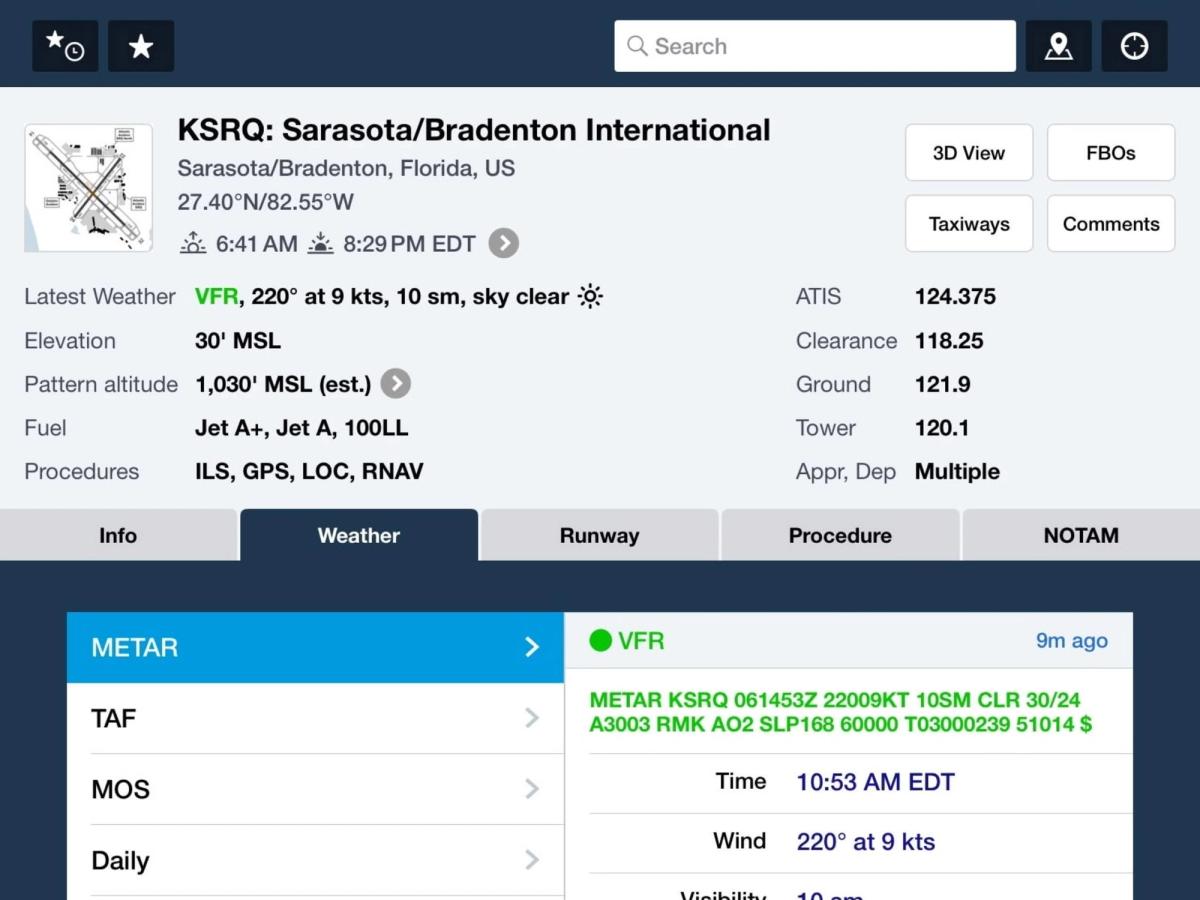Viewport: 1200px width, 900px height.
Task: Open the recent favorites star-clock icon
Action: (65, 46)
